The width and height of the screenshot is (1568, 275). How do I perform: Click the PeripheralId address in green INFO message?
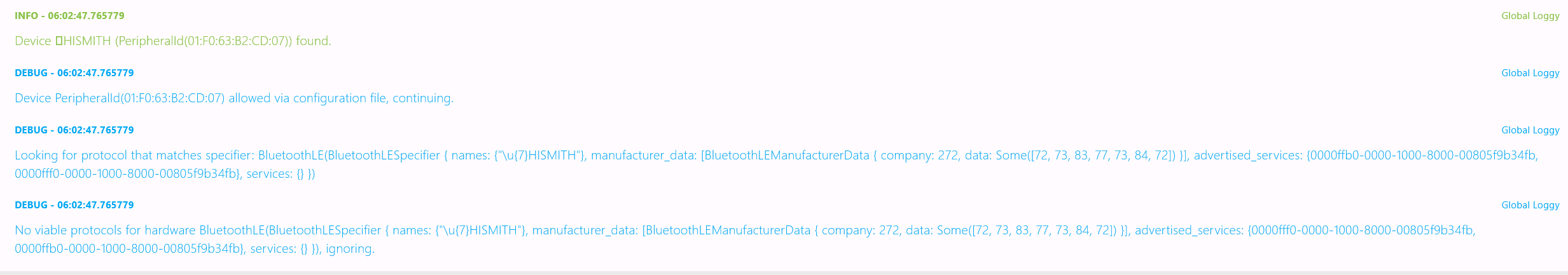point(204,41)
